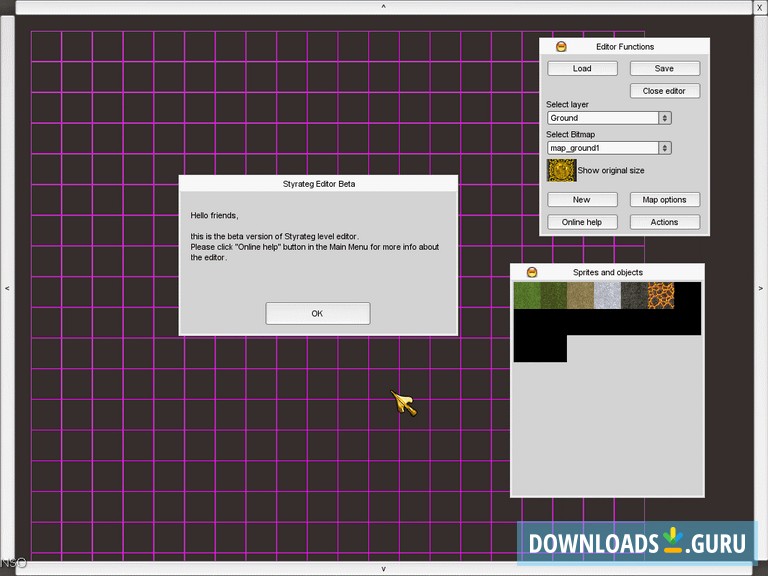Click the 'Styrateg Editor Beta' dialog title
Viewport: 768px width, 576px height.
pos(319,184)
